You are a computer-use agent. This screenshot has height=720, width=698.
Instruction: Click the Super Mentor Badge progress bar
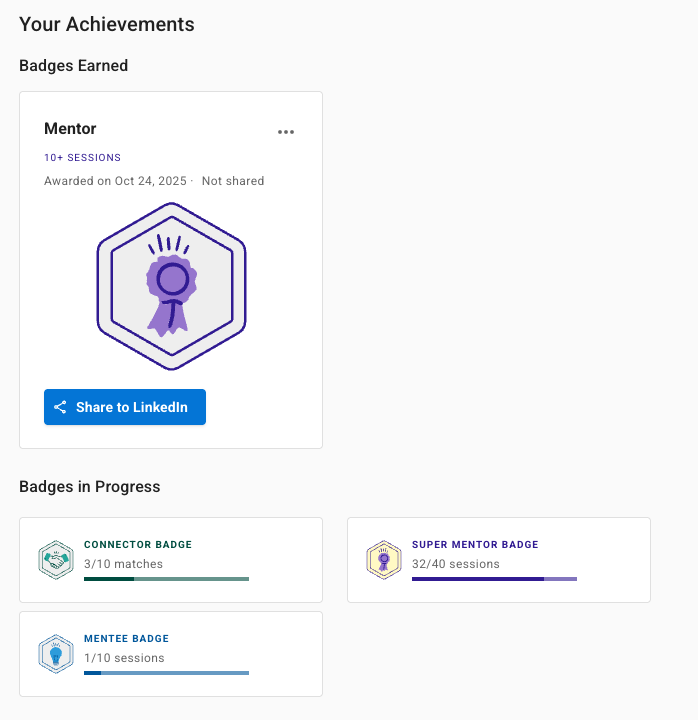(x=494, y=578)
